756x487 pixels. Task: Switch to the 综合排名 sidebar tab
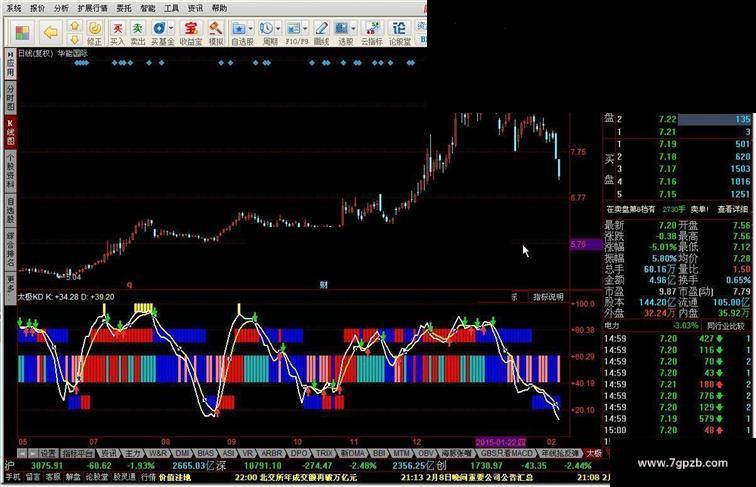pyautogui.click(x=11, y=249)
